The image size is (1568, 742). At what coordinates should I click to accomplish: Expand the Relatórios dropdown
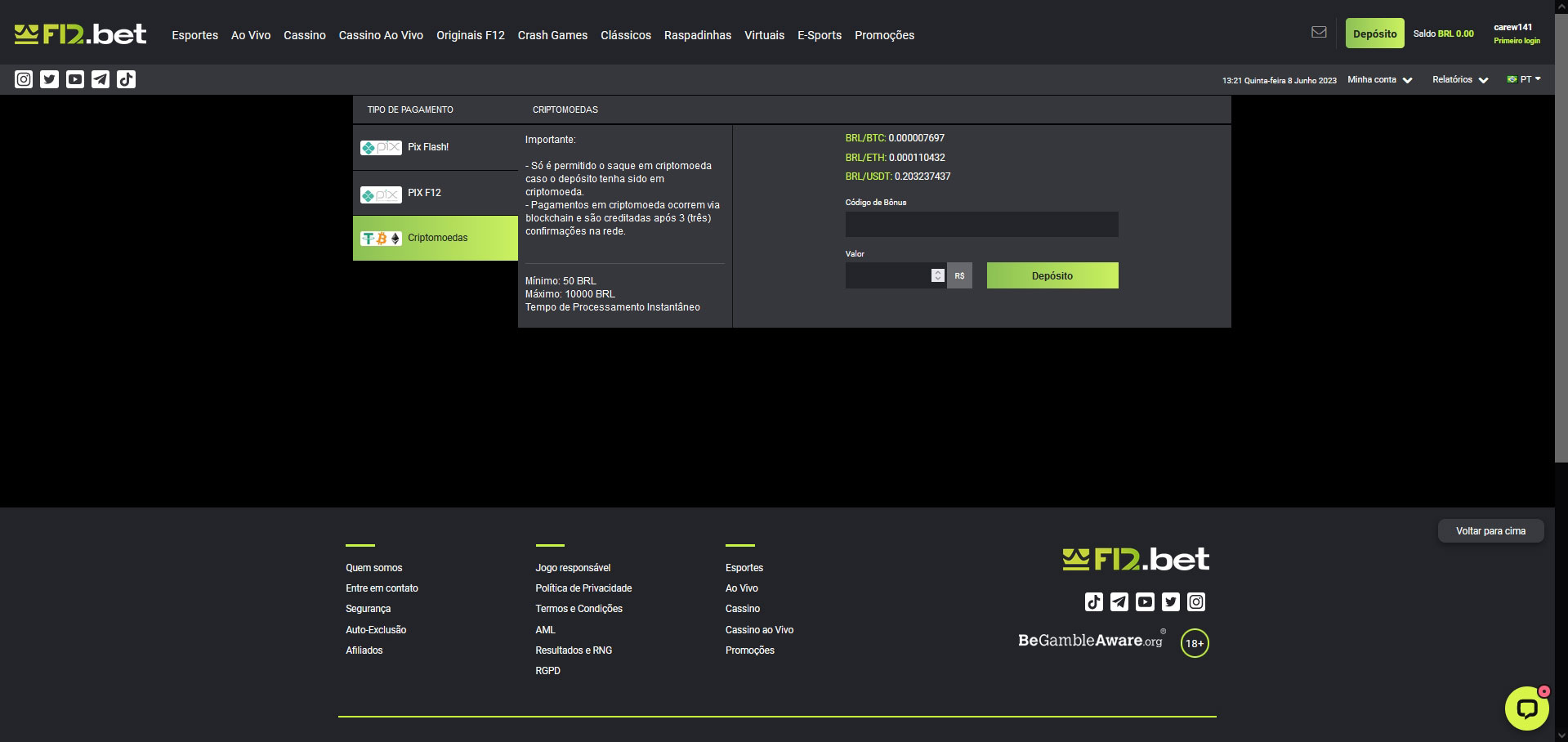1460,80
